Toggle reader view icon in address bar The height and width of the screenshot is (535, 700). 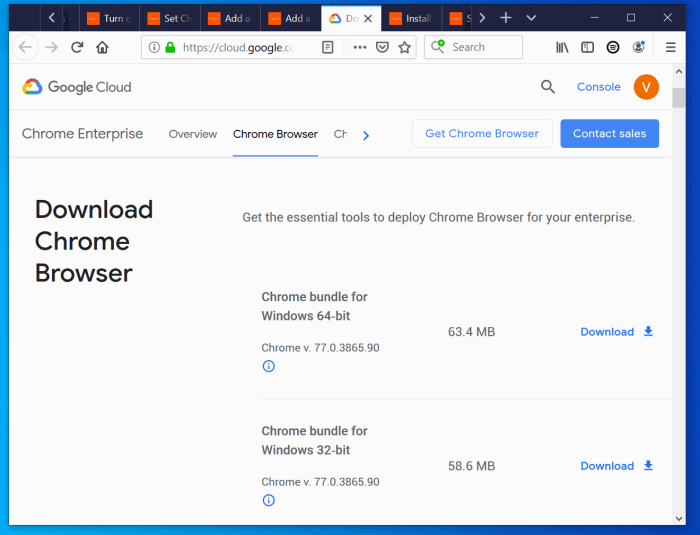click(x=328, y=47)
